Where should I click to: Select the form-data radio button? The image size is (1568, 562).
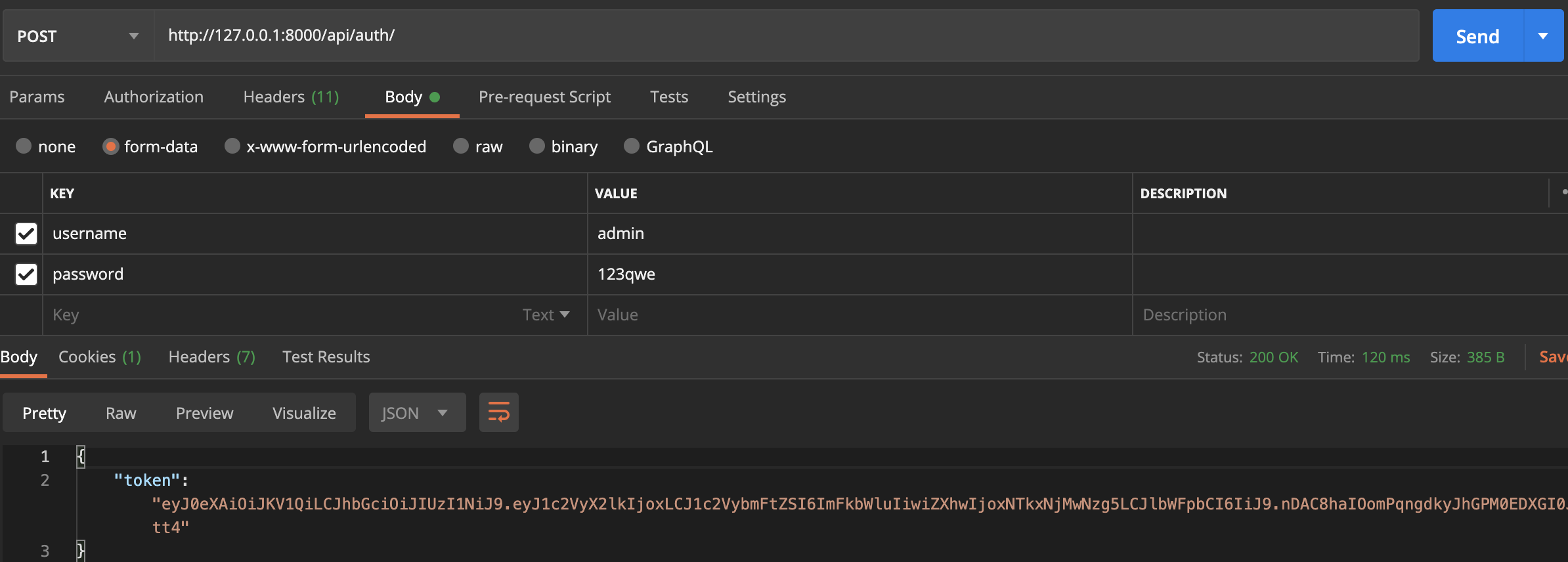(x=110, y=146)
